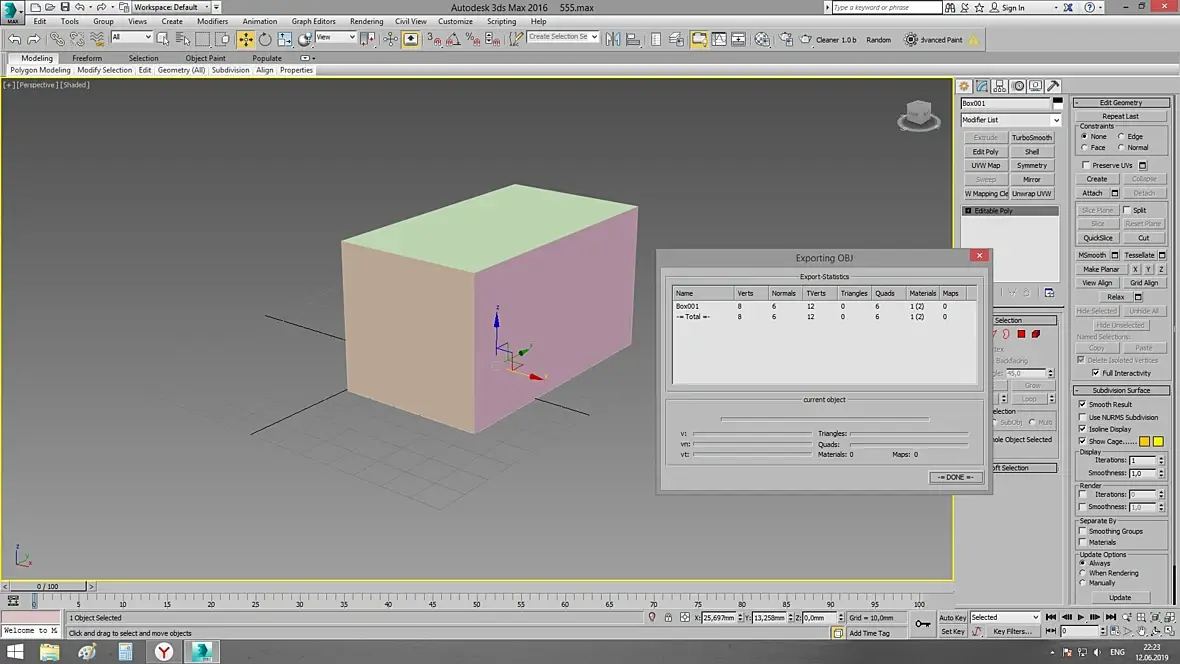Click the object color swatch beside Box001
Image resolution: width=1180 pixels, height=664 pixels.
pyautogui.click(x=1057, y=103)
